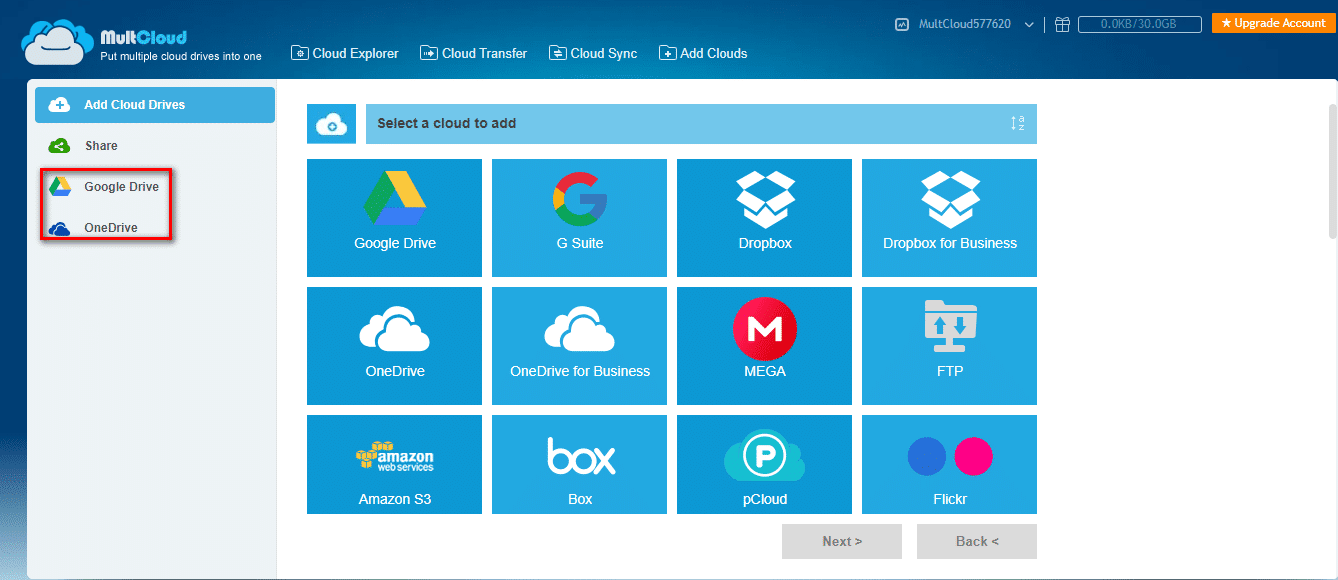Choose the G Suite cloud tile
The image size is (1338, 580).
point(578,218)
